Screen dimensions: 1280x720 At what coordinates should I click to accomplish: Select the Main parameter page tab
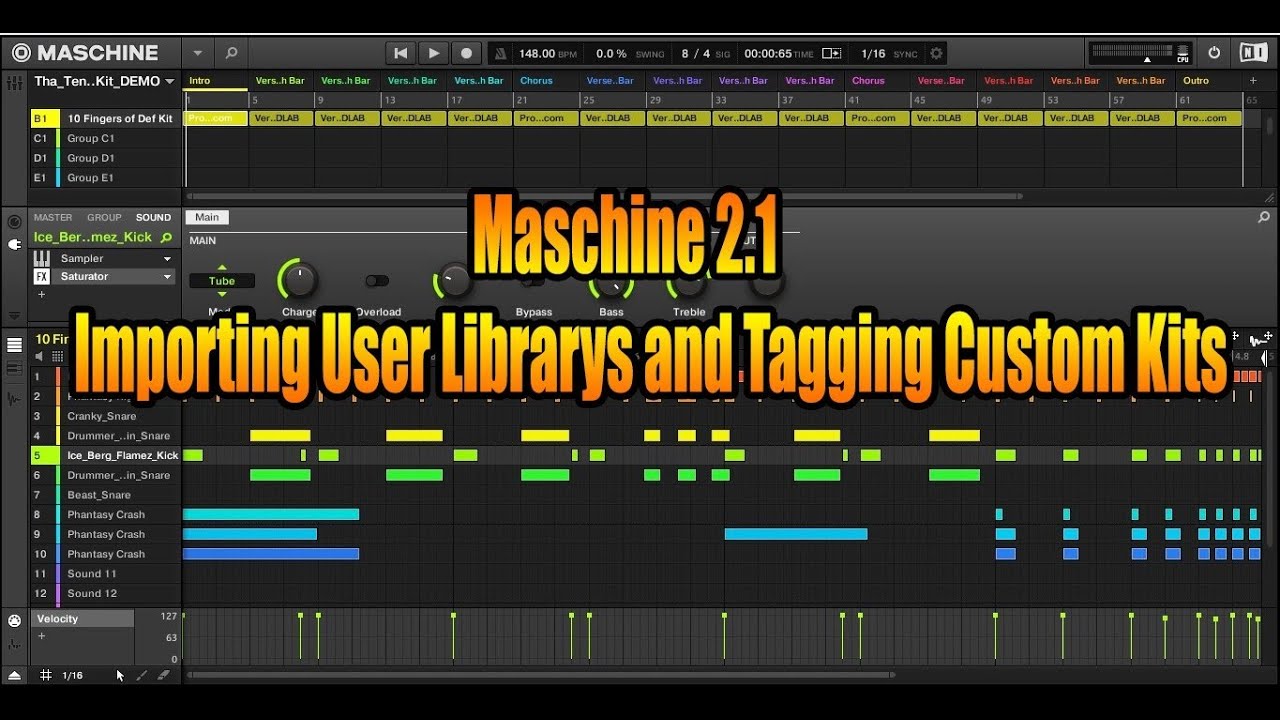pos(207,217)
